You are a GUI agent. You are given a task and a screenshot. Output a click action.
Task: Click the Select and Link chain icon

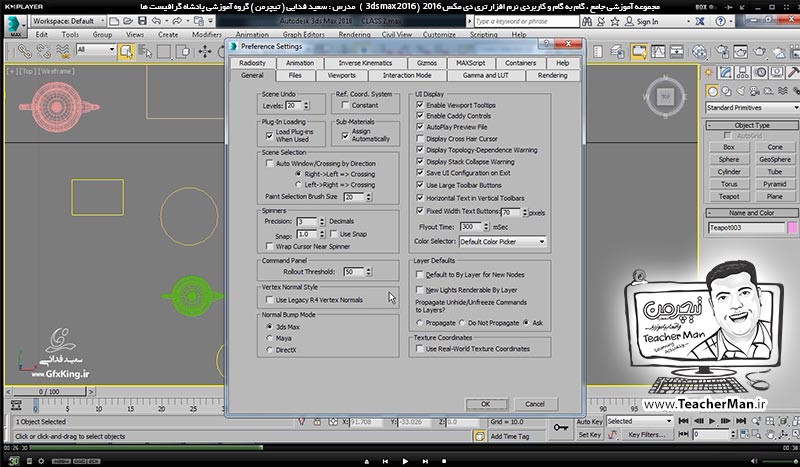pos(24,51)
